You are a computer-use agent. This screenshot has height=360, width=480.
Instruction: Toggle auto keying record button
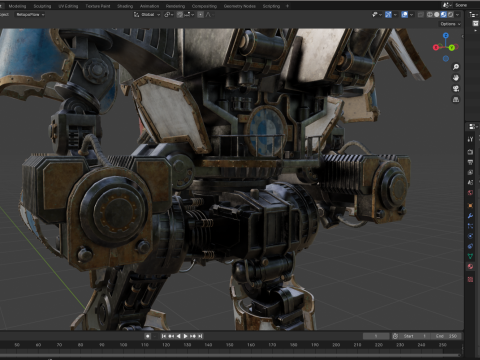coord(148,336)
